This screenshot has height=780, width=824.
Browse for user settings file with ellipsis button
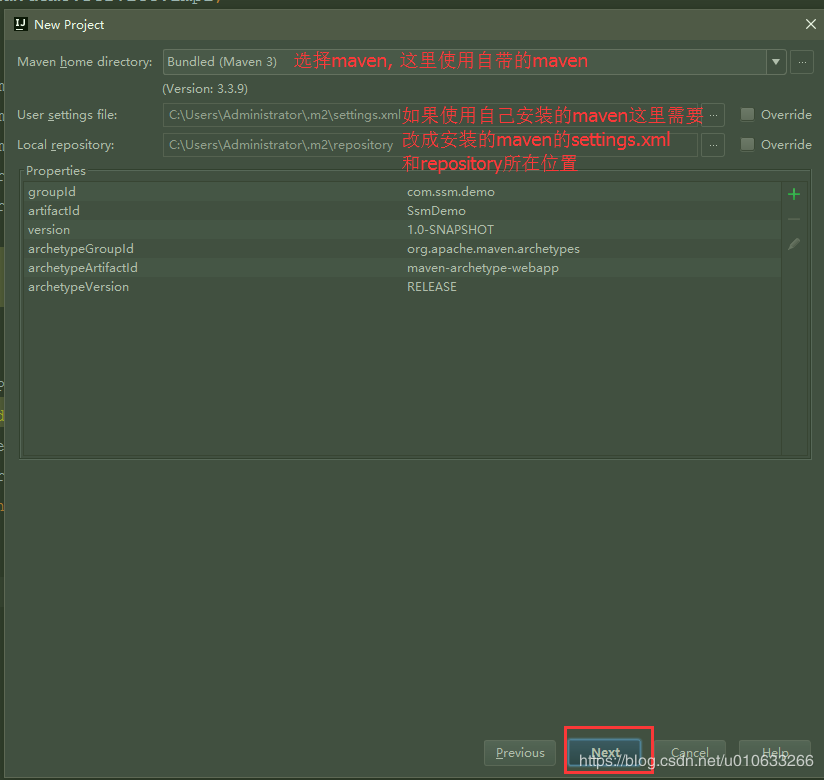coord(712,115)
